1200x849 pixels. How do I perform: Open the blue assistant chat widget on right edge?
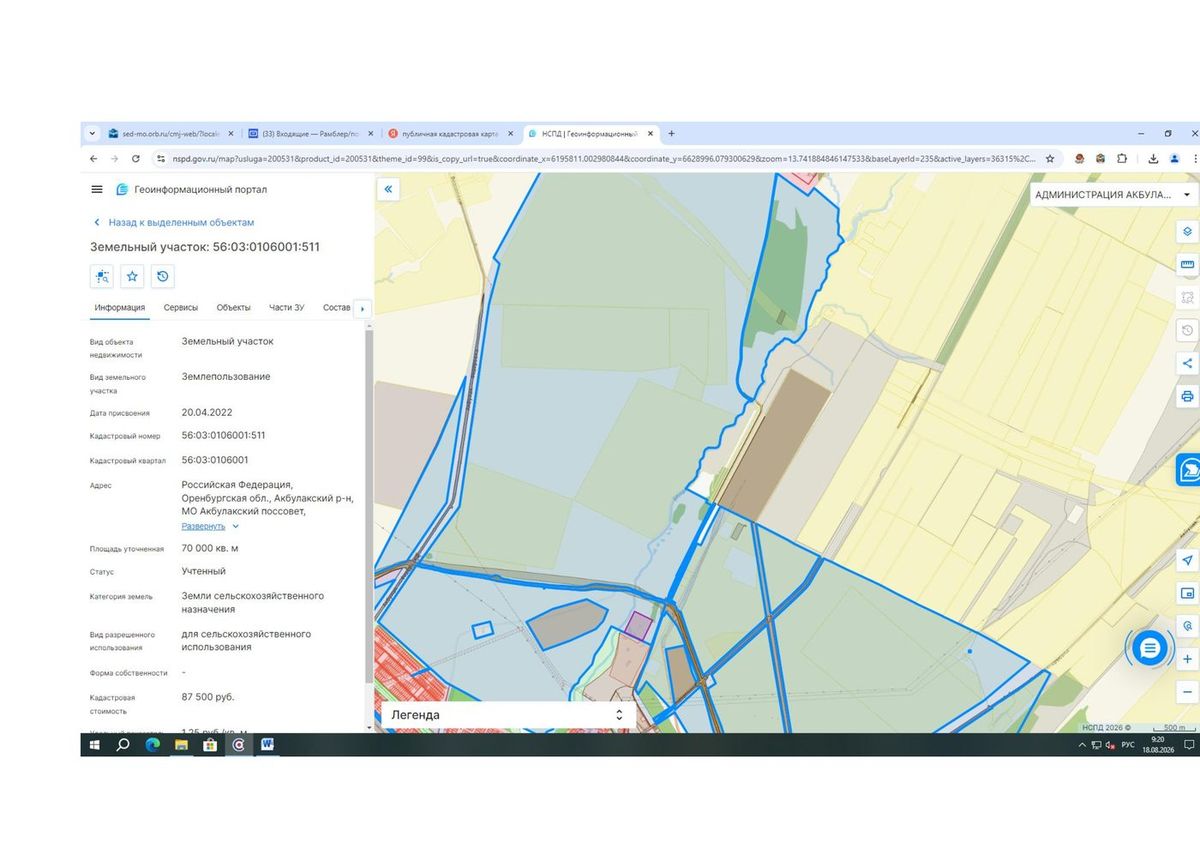point(1189,469)
